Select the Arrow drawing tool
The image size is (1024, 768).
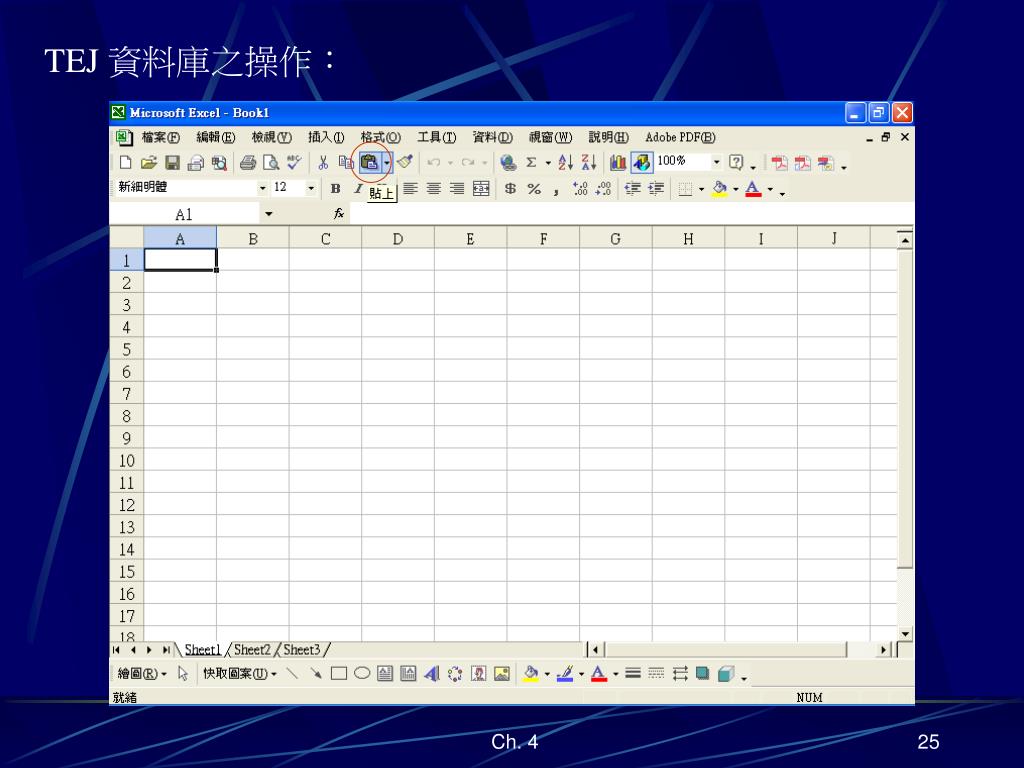315,673
